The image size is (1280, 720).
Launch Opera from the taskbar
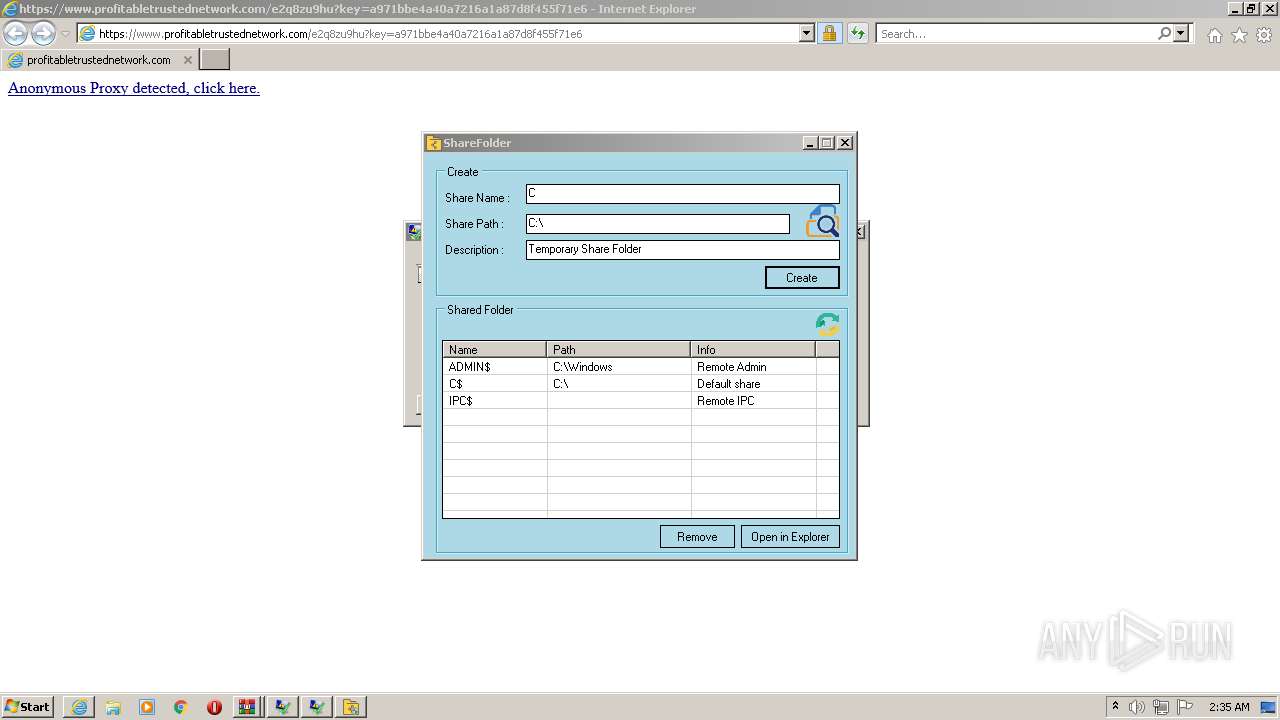tap(214, 707)
